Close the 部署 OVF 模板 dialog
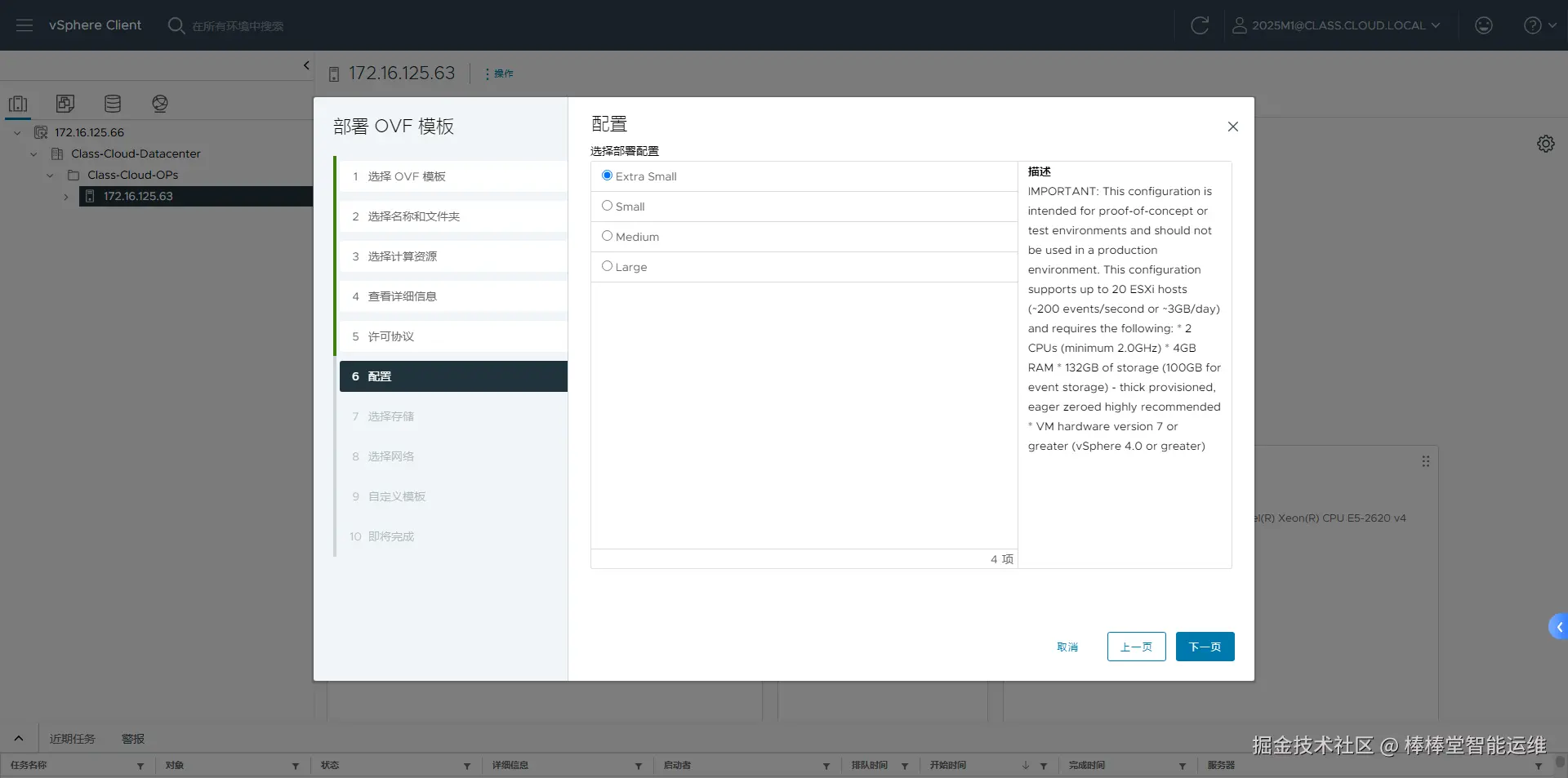 pyautogui.click(x=1233, y=127)
